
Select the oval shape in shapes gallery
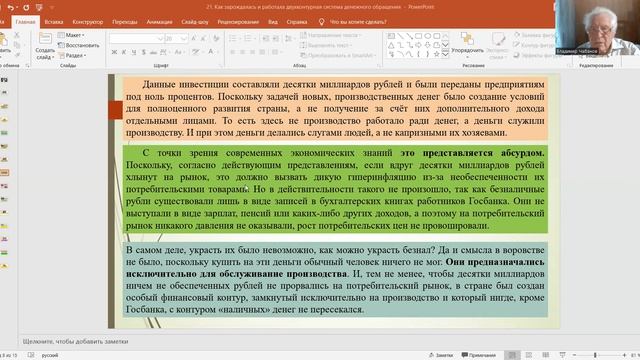[427, 36]
